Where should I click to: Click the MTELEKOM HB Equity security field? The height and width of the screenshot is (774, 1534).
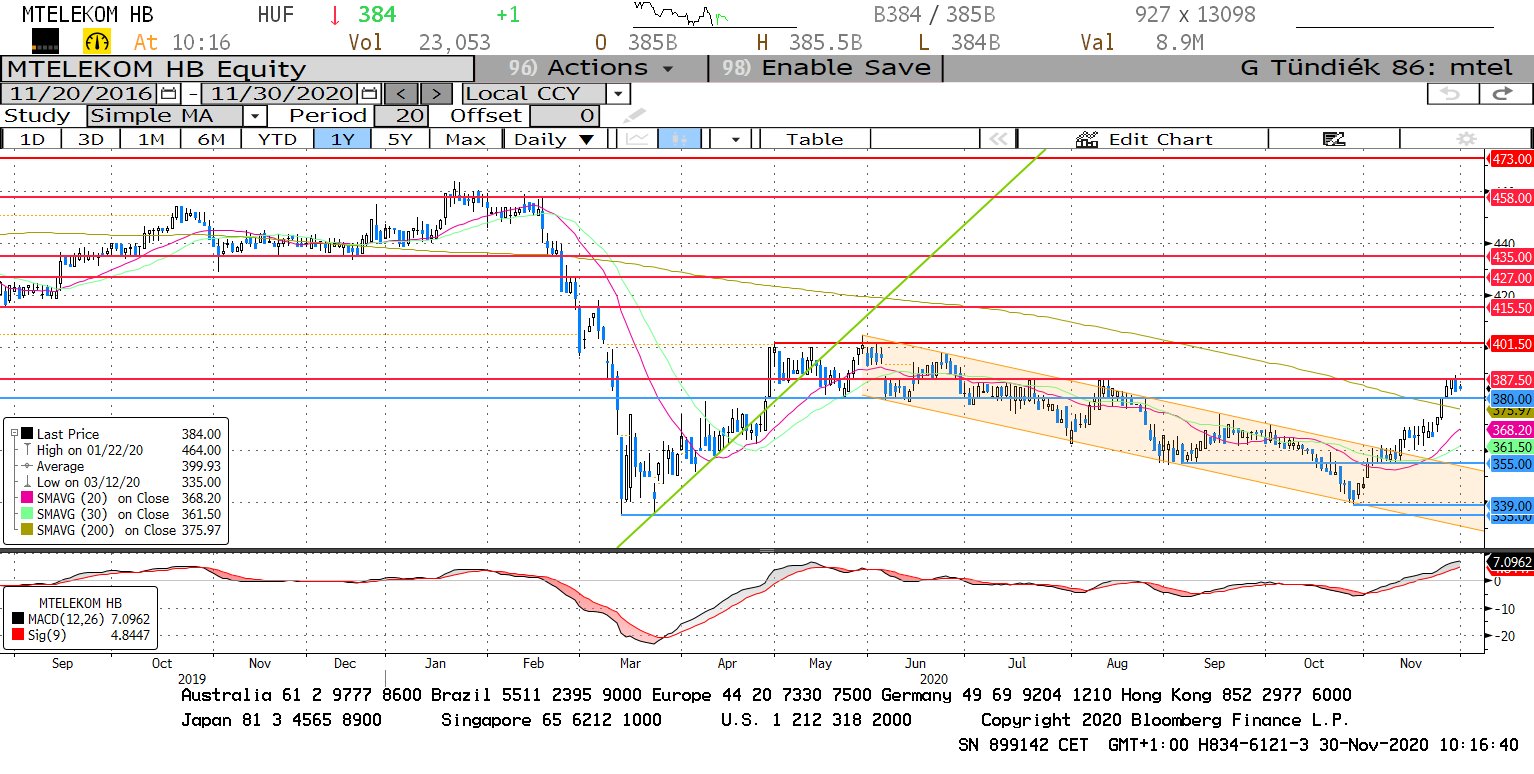(238, 68)
